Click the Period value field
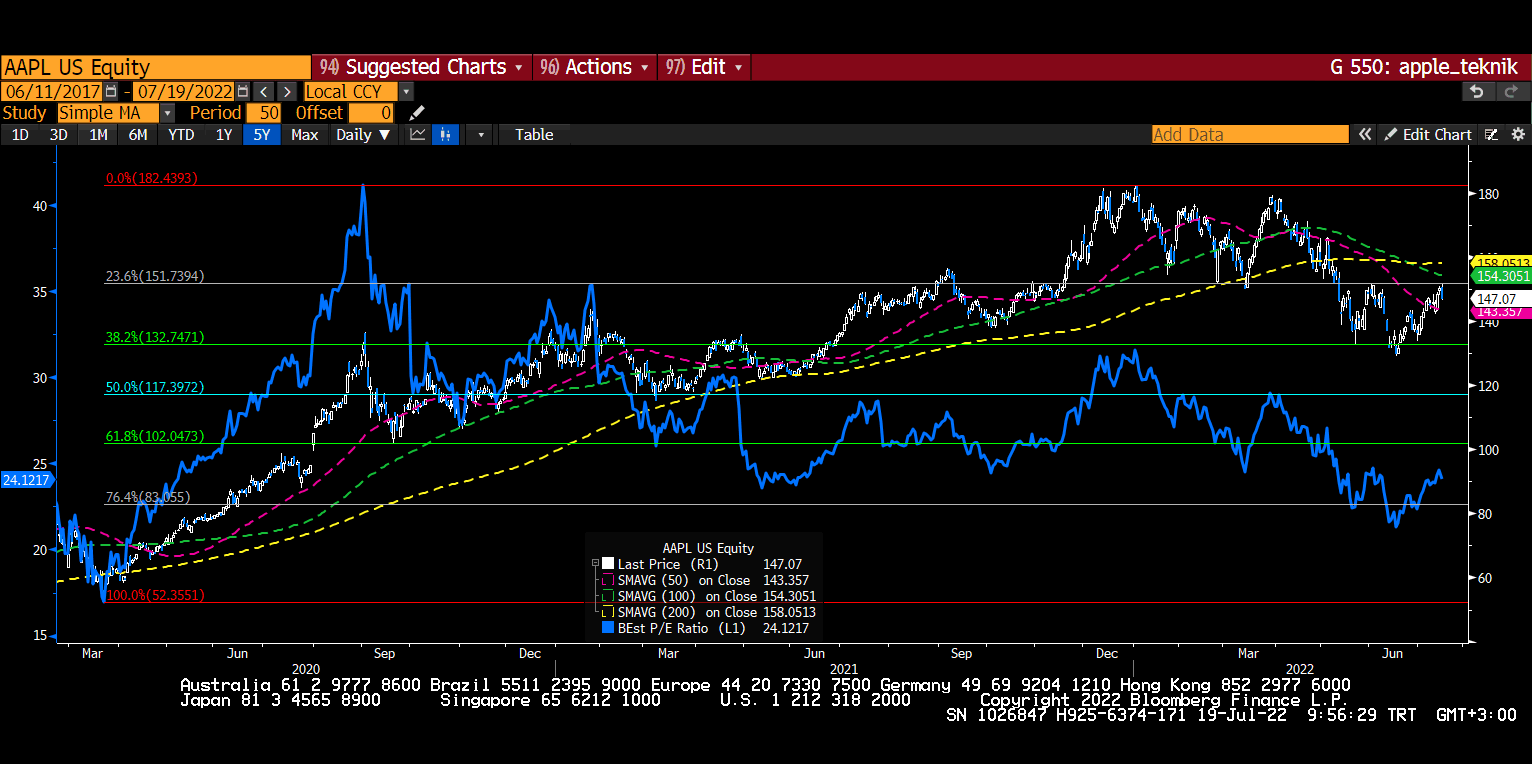Image resolution: width=1532 pixels, height=764 pixels. [264, 113]
